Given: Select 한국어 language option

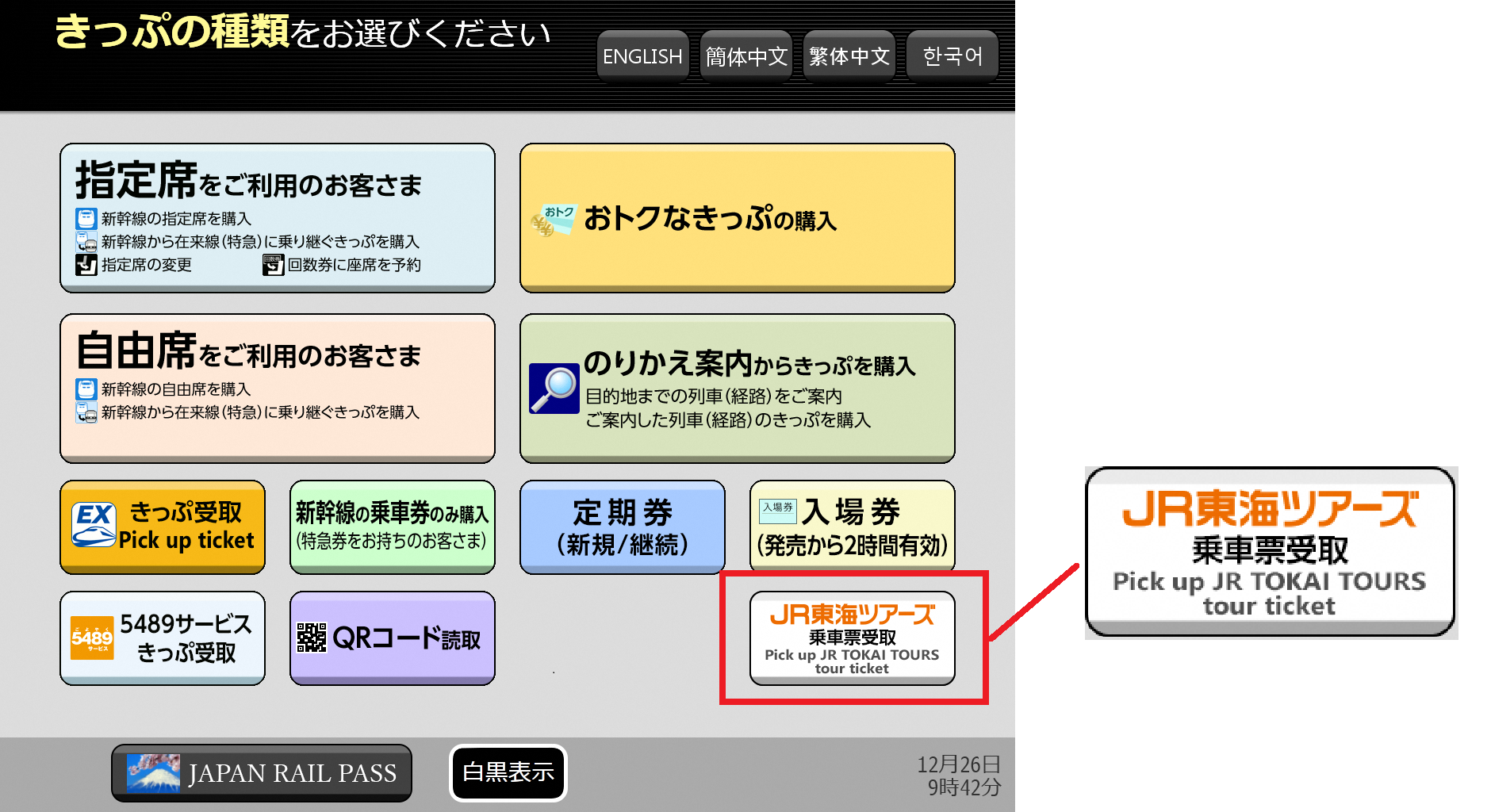Looking at the screenshot, I should point(952,55).
